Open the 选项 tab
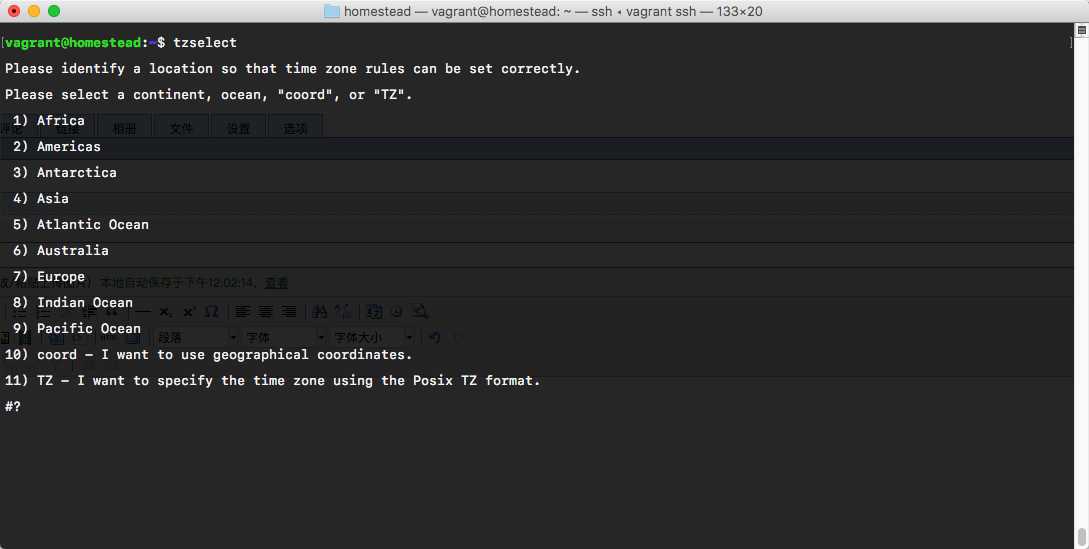 point(295,128)
